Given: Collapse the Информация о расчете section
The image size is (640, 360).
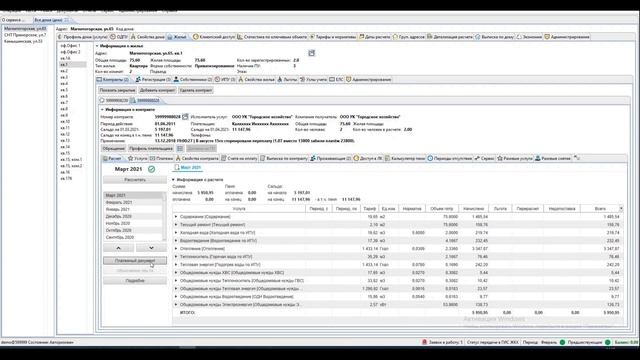Looking at the screenshot, I should tap(173, 180).
